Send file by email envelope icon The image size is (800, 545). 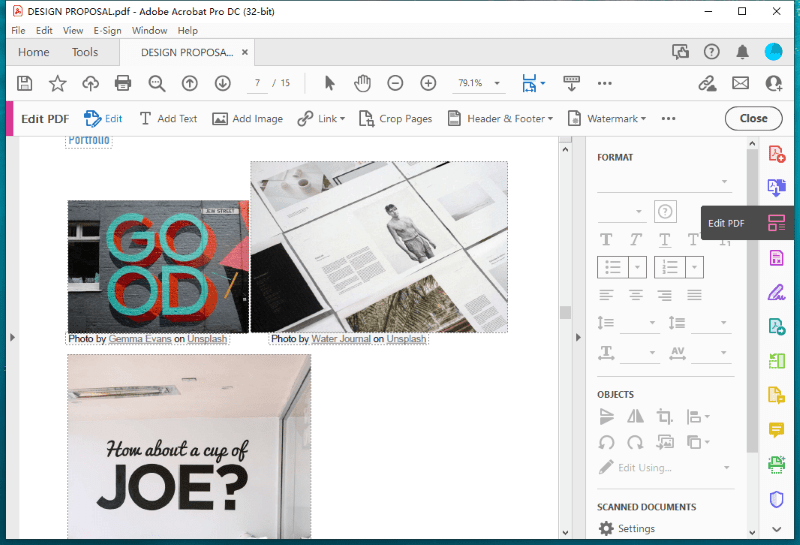click(x=740, y=83)
